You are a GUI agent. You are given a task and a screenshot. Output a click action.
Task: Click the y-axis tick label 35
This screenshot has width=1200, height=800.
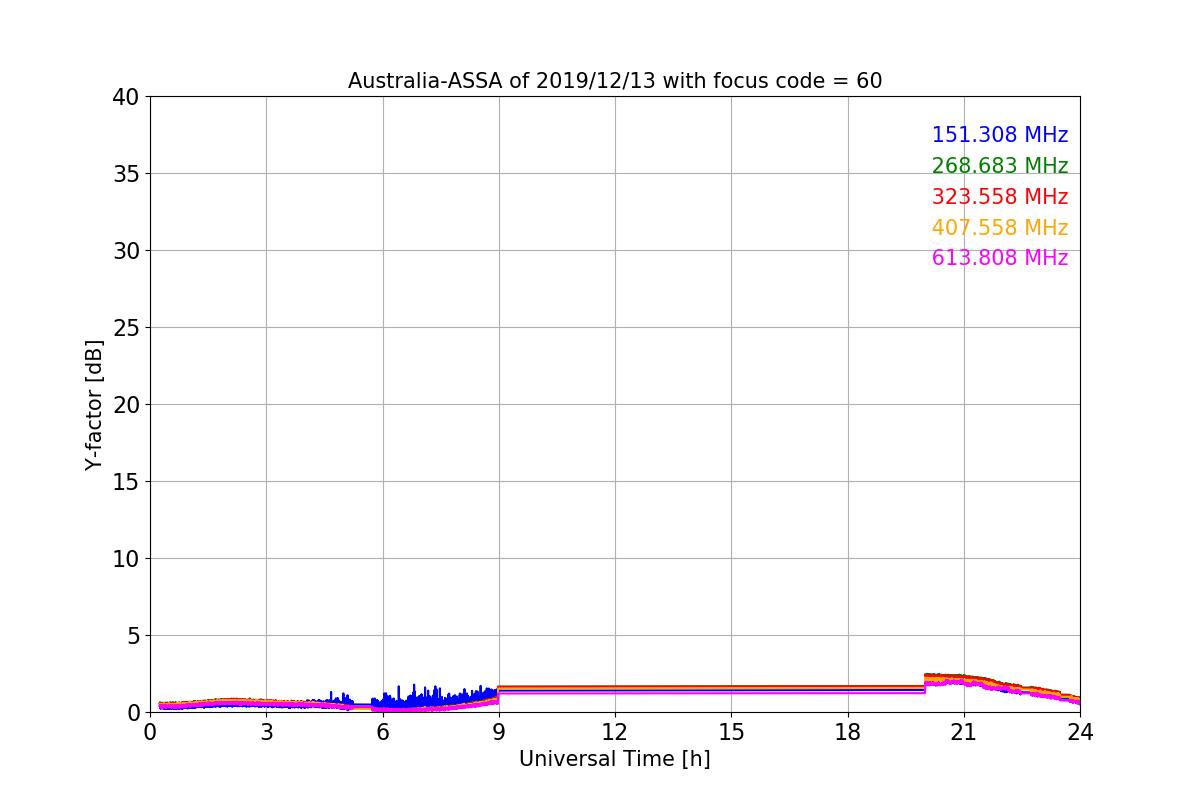pos(126,174)
